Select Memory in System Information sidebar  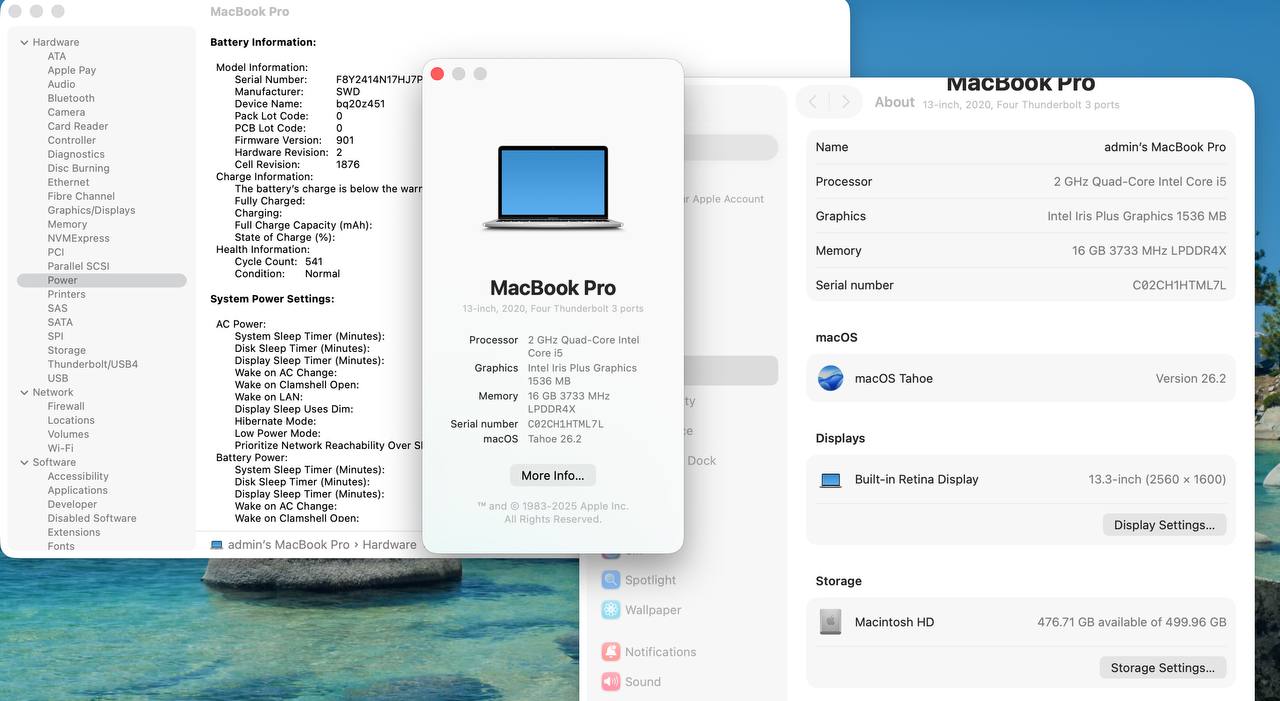[x=67, y=224]
